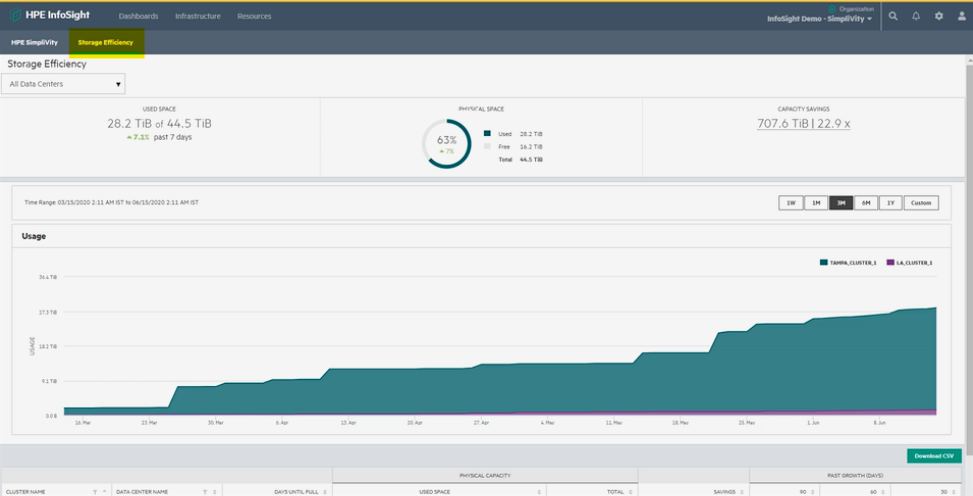Click the Download CSV button

click(x=933, y=456)
